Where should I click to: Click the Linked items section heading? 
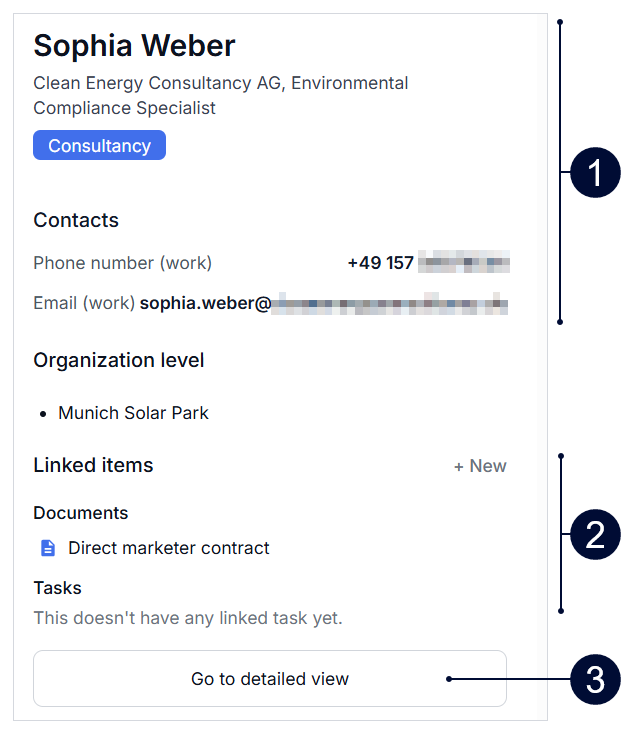point(93,465)
